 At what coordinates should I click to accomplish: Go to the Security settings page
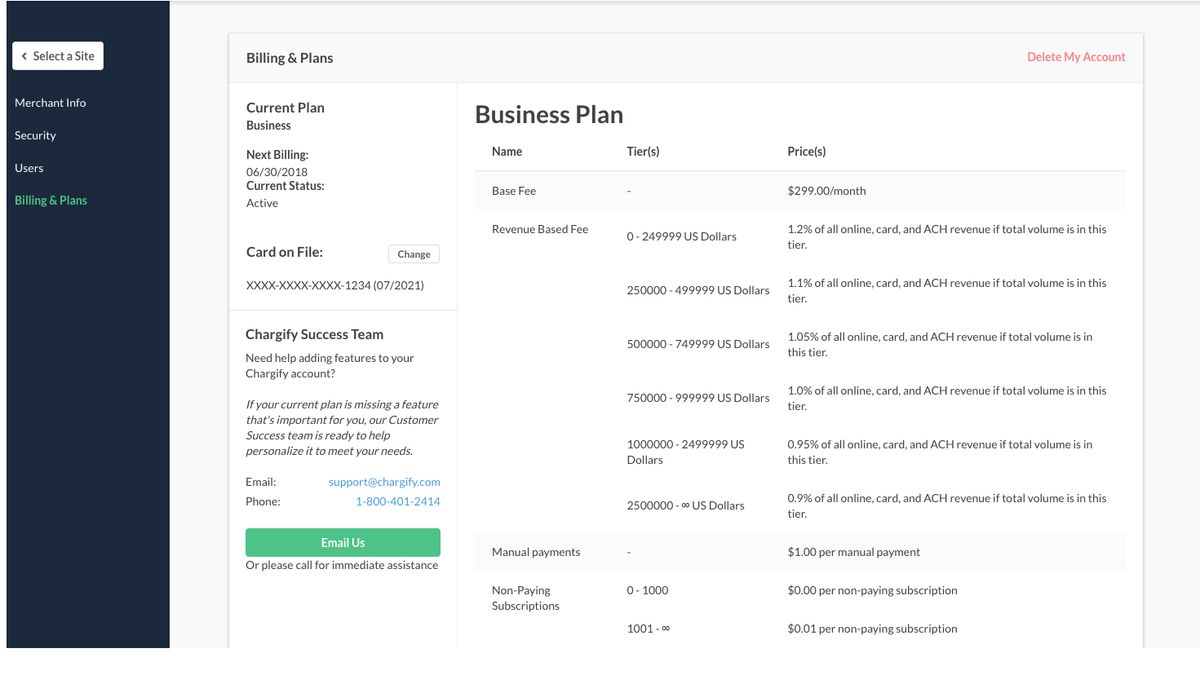35,135
